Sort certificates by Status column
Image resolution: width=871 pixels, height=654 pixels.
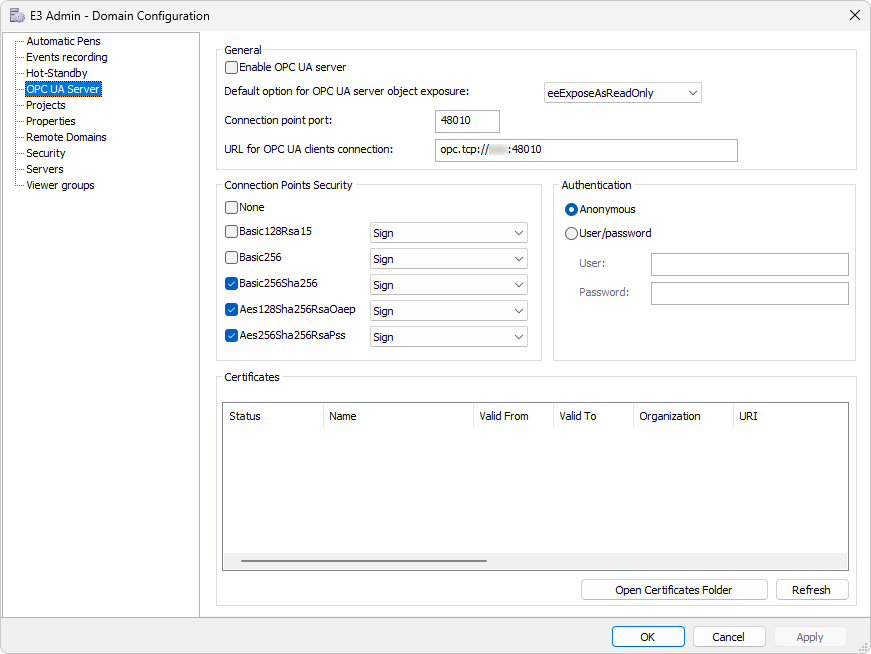(273, 416)
